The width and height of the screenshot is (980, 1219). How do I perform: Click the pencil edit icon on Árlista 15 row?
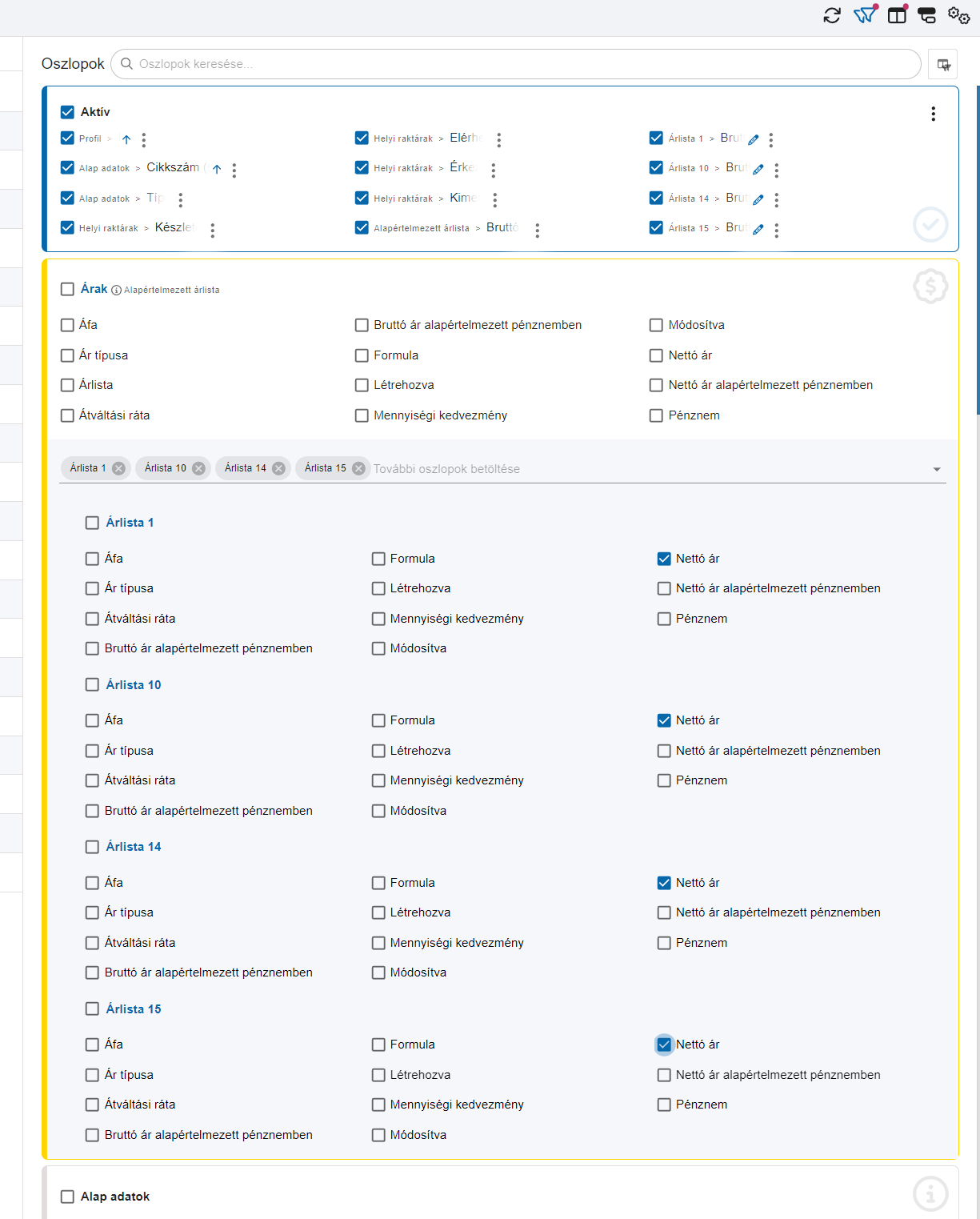point(758,229)
